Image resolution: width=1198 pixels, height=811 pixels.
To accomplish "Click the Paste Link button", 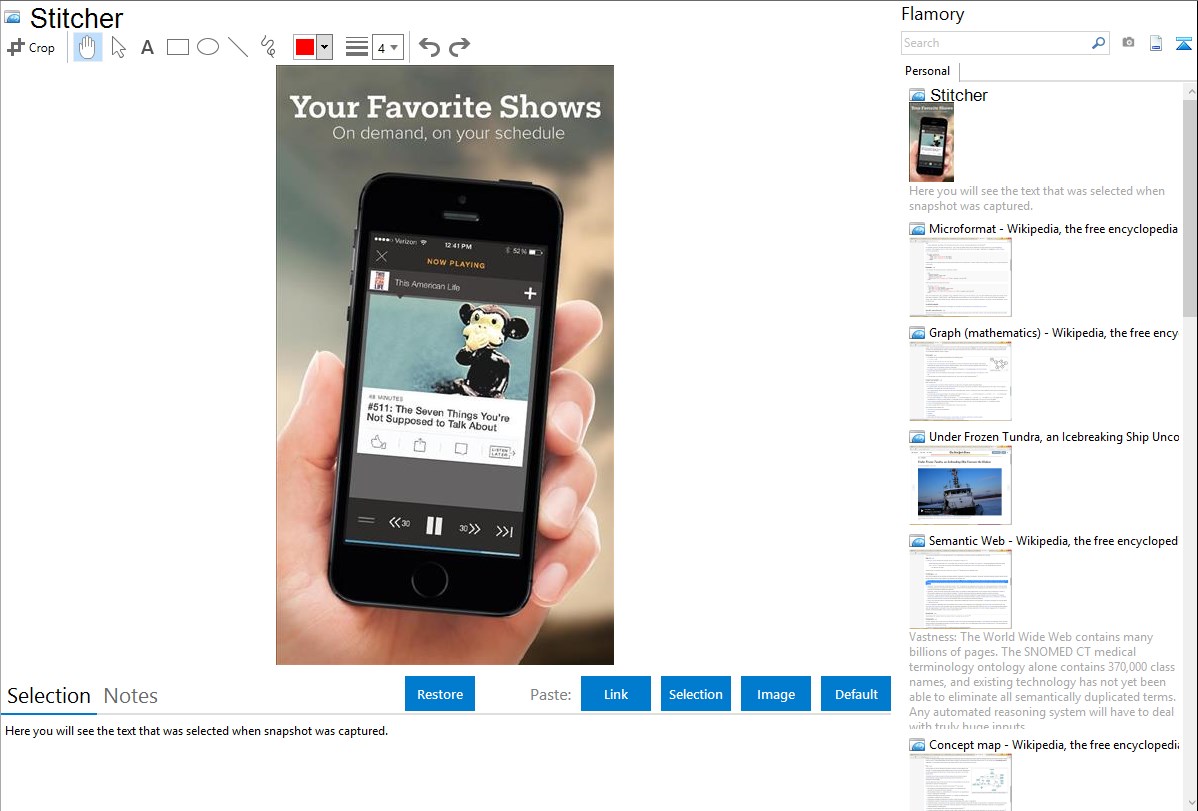I will pos(616,694).
